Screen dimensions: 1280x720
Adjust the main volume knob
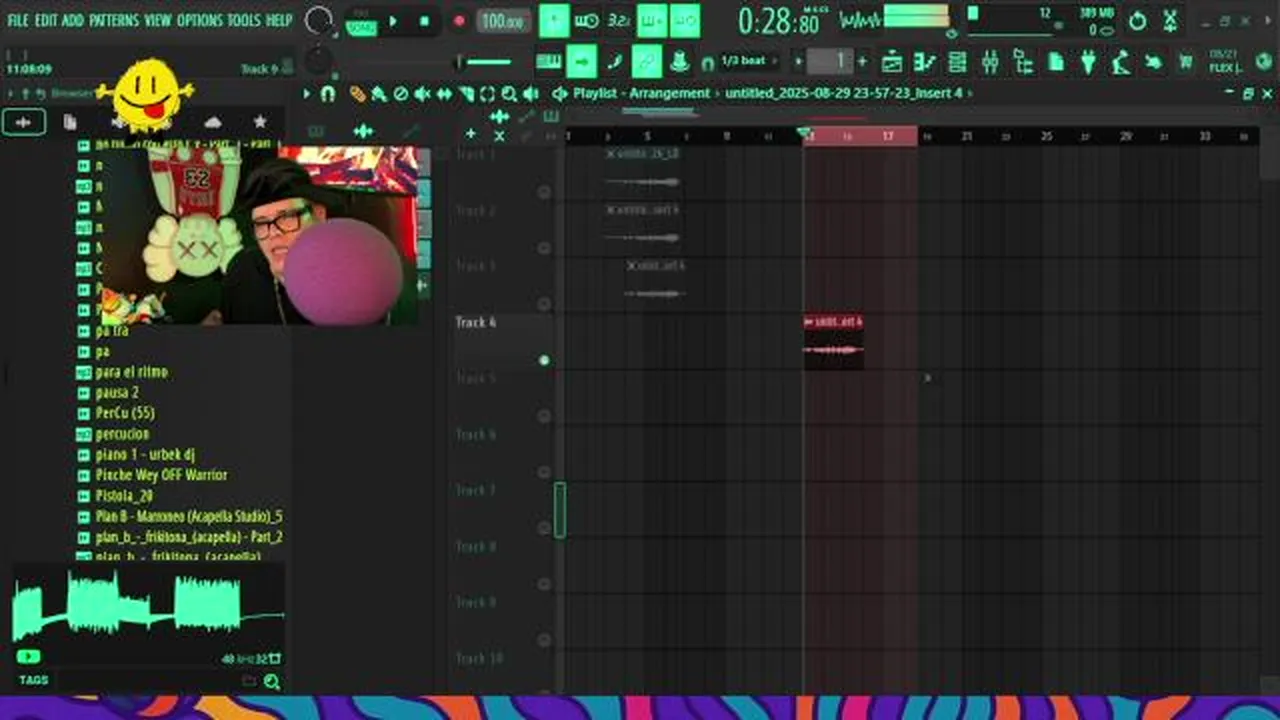[319, 21]
